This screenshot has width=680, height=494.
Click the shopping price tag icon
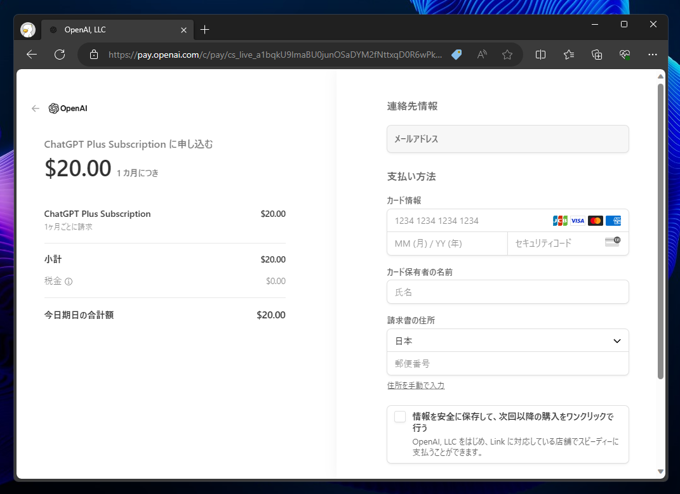point(457,55)
